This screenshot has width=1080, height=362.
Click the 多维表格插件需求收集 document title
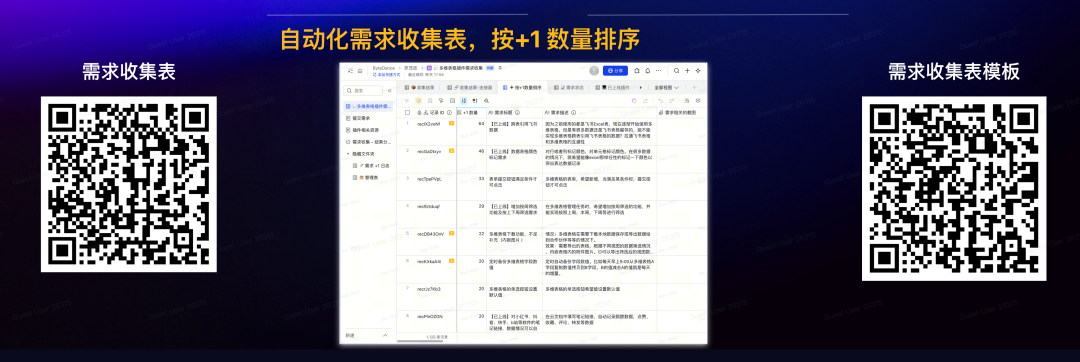(x=461, y=68)
